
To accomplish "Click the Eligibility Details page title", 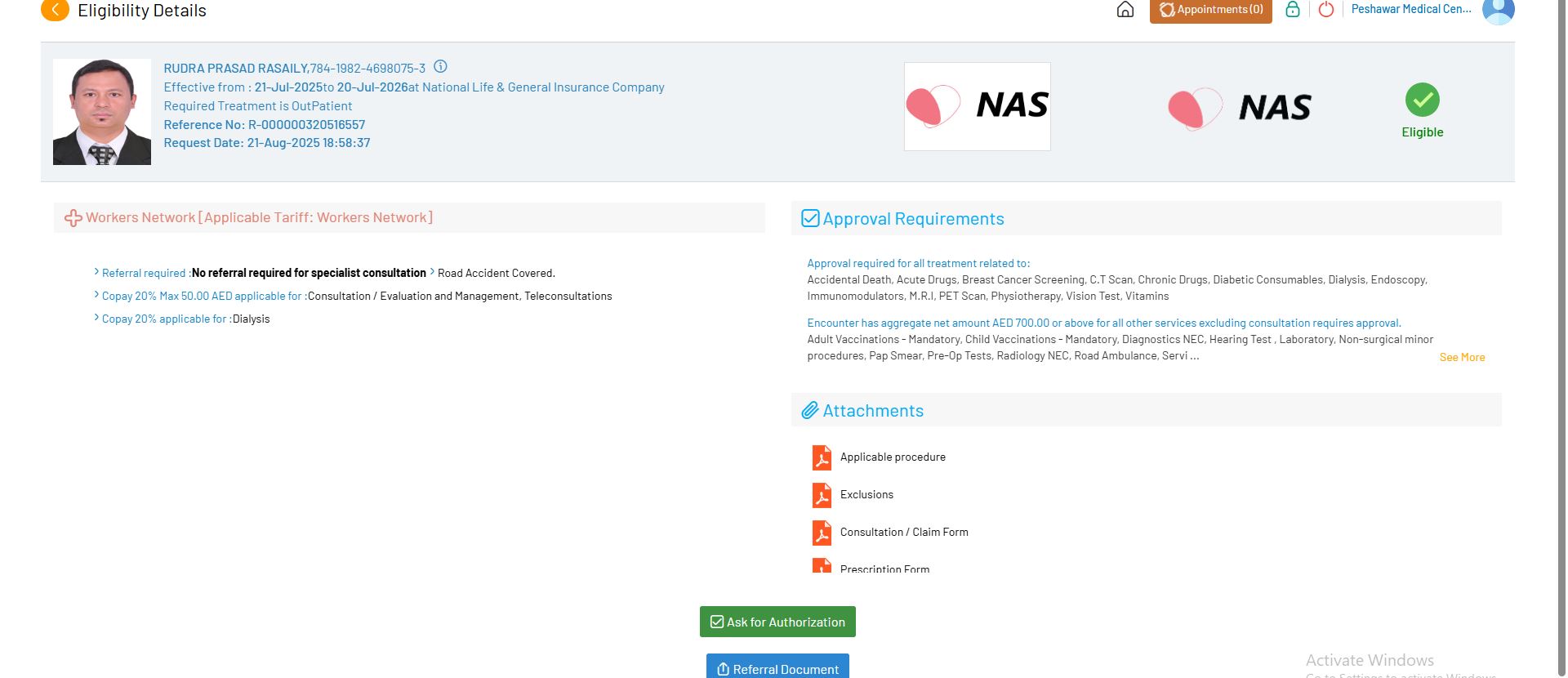I will click(x=142, y=11).
